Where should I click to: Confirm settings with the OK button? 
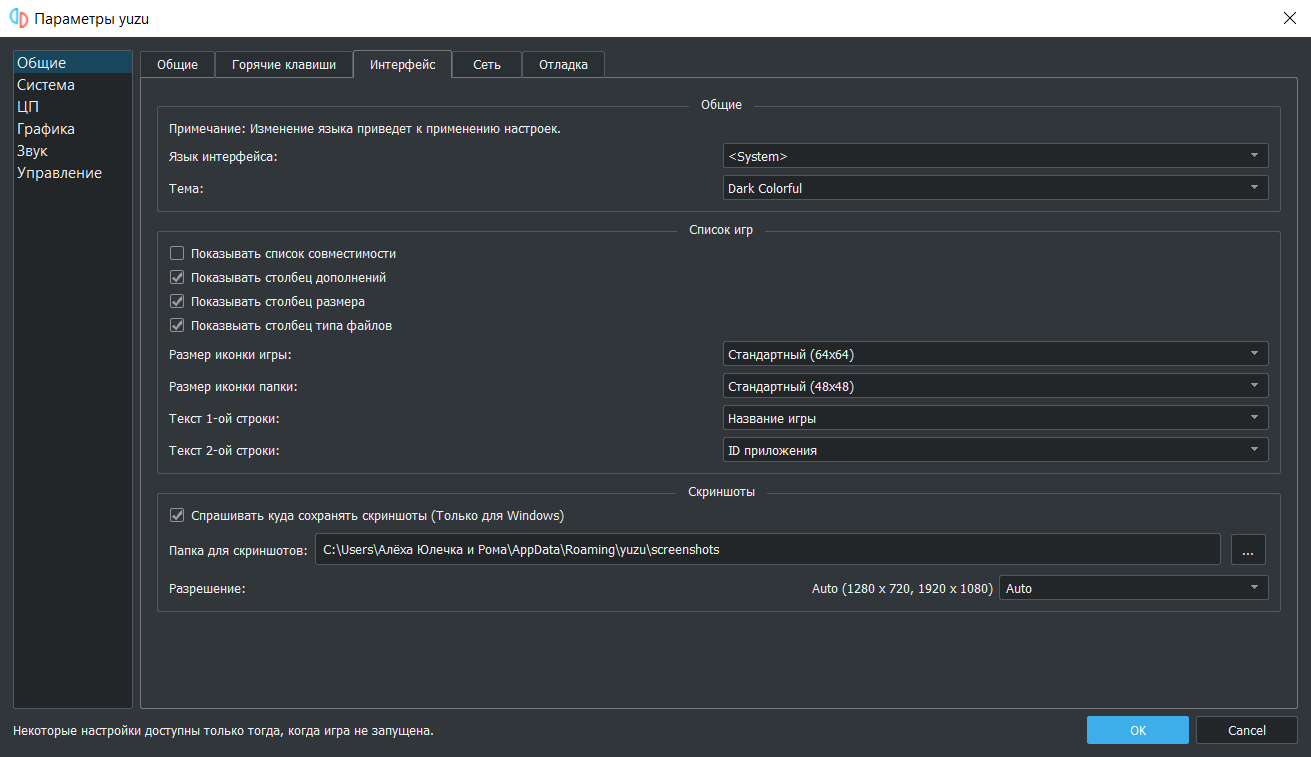[x=1138, y=730]
